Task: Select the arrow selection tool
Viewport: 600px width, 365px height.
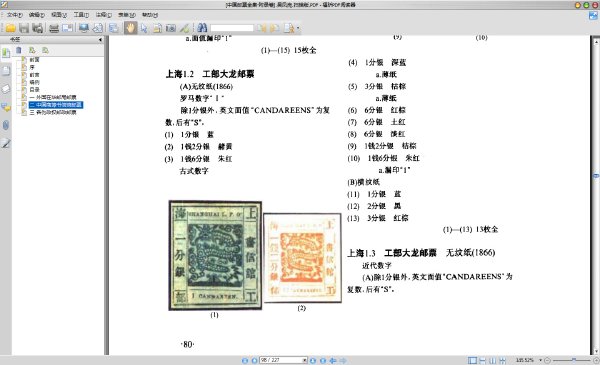Action: click(144, 28)
